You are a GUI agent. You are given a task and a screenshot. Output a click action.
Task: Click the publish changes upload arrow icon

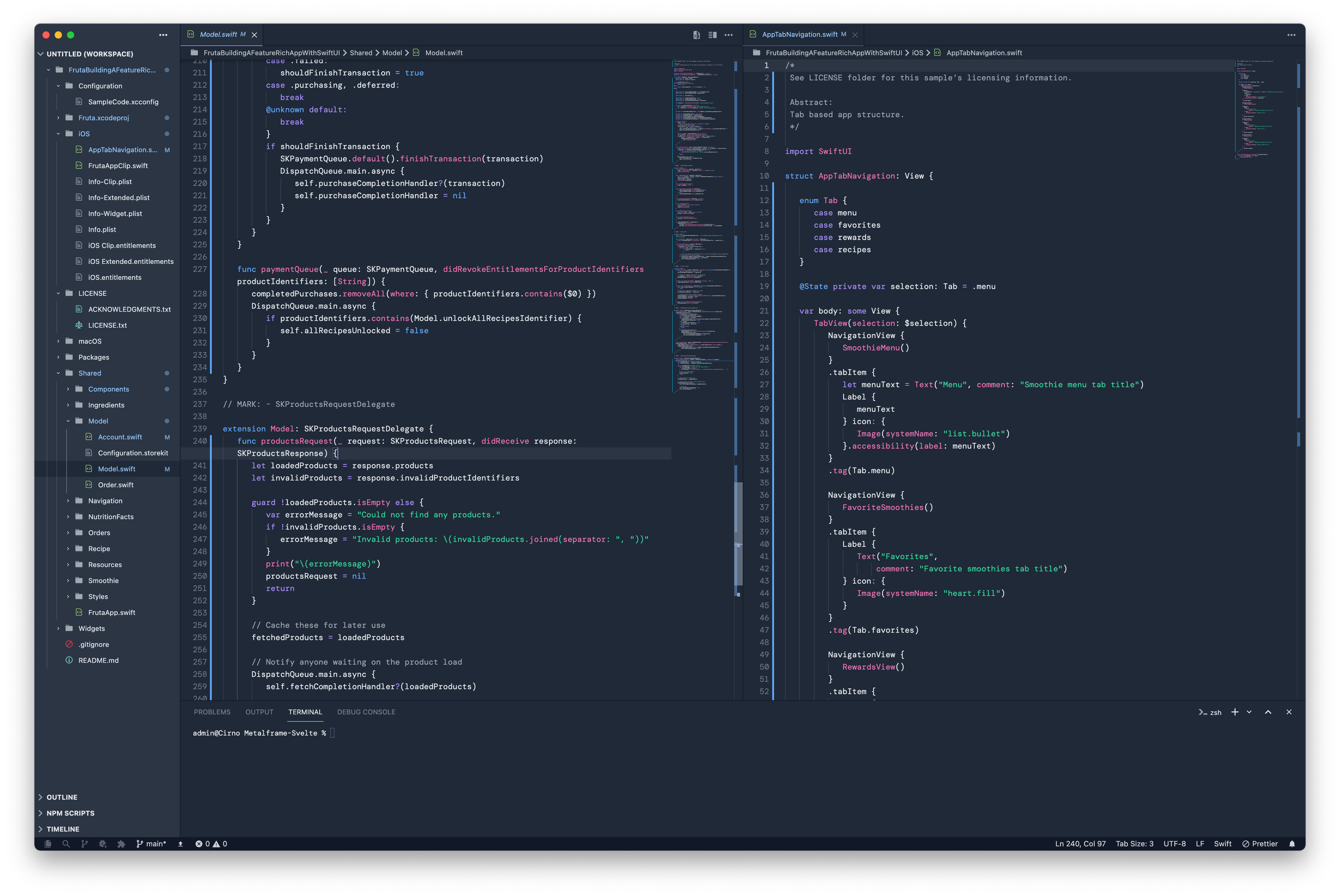coord(180,844)
